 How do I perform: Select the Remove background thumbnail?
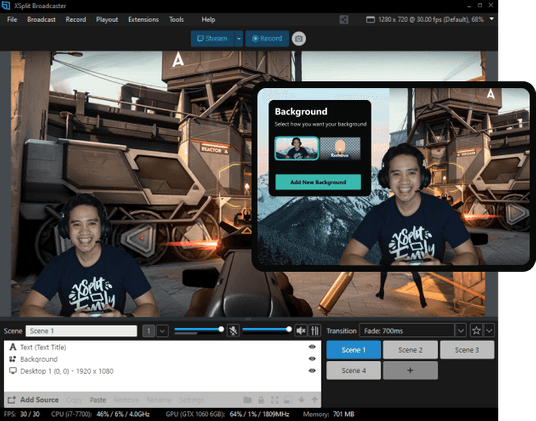(x=340, y=148)
